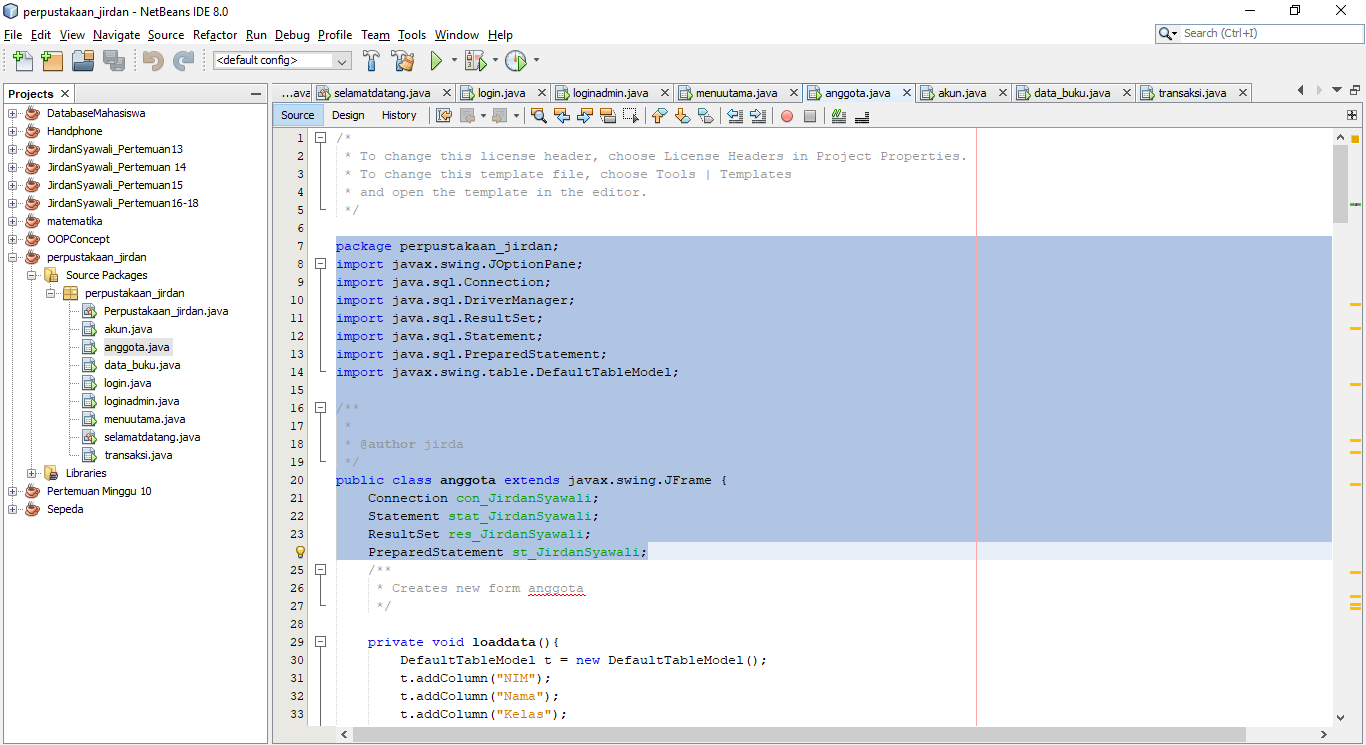Click the Save All icon
1366x745 pixels.
click(113, 61)
